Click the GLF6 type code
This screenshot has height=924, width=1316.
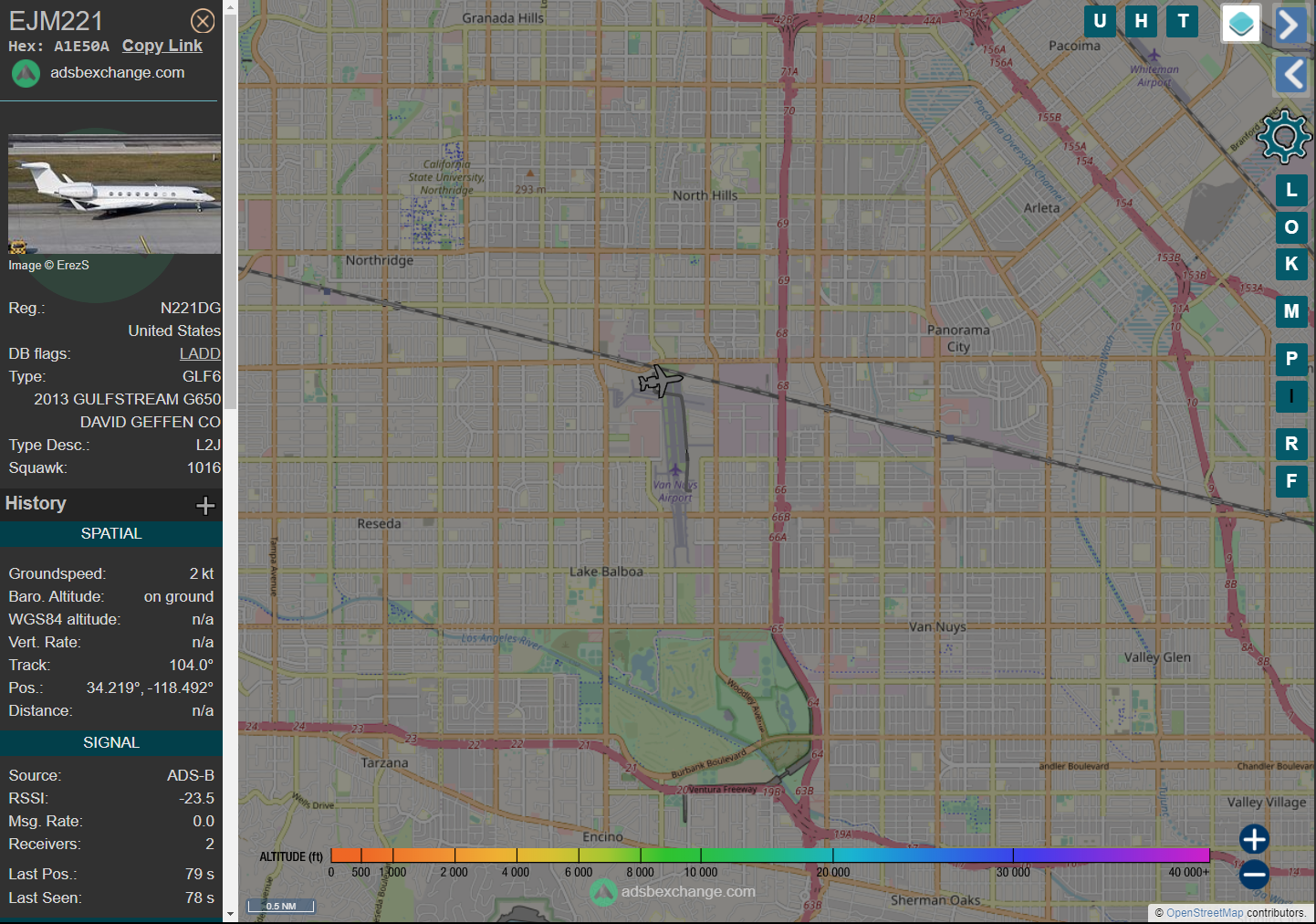[202, 376]
